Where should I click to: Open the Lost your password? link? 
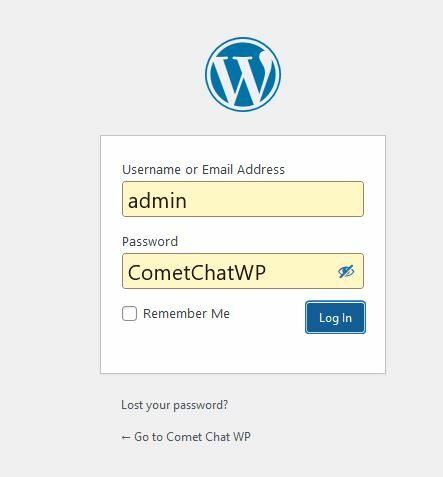[x=175, y=405]
